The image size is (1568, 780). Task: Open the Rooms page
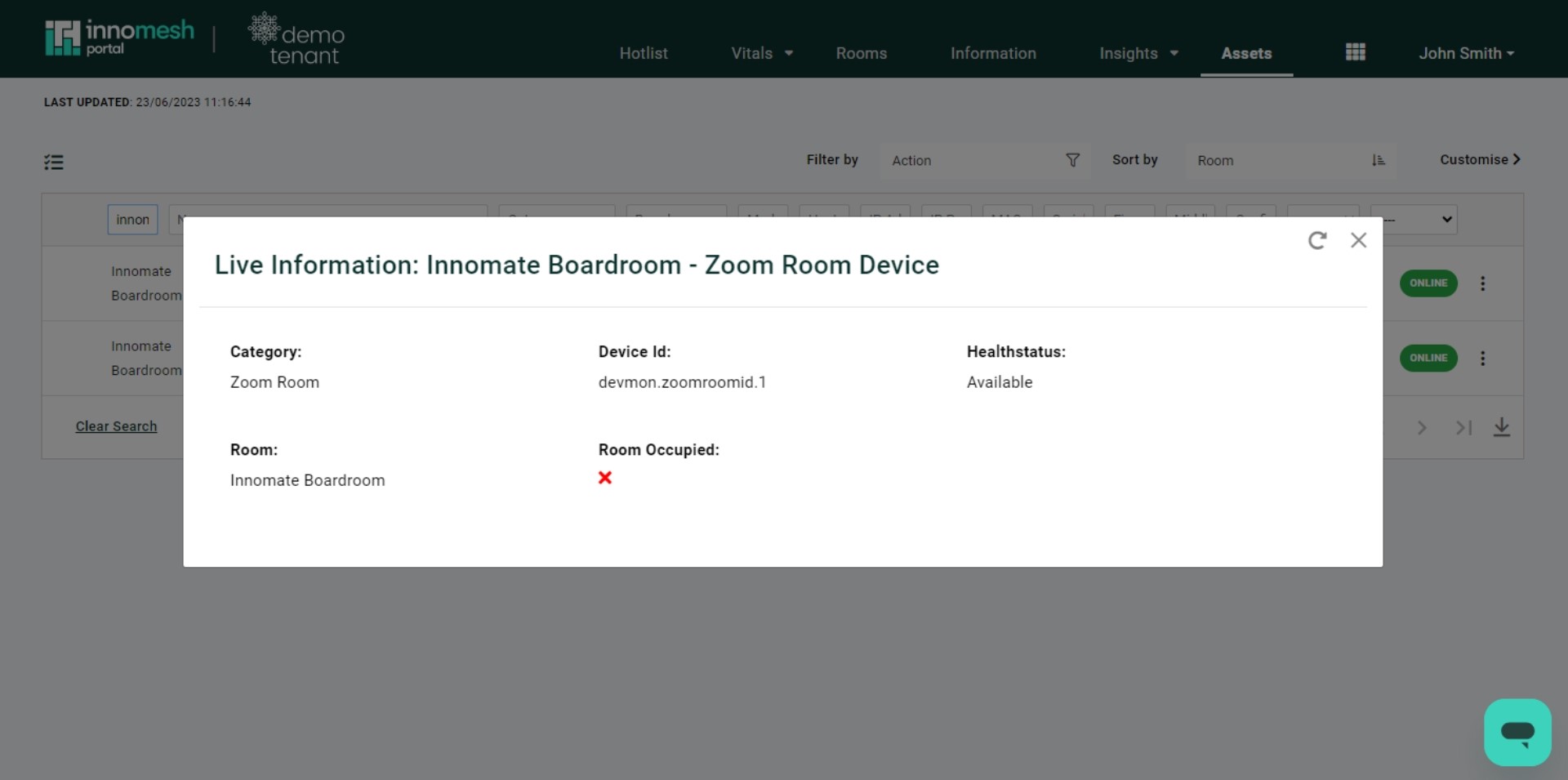pos(861,53)
